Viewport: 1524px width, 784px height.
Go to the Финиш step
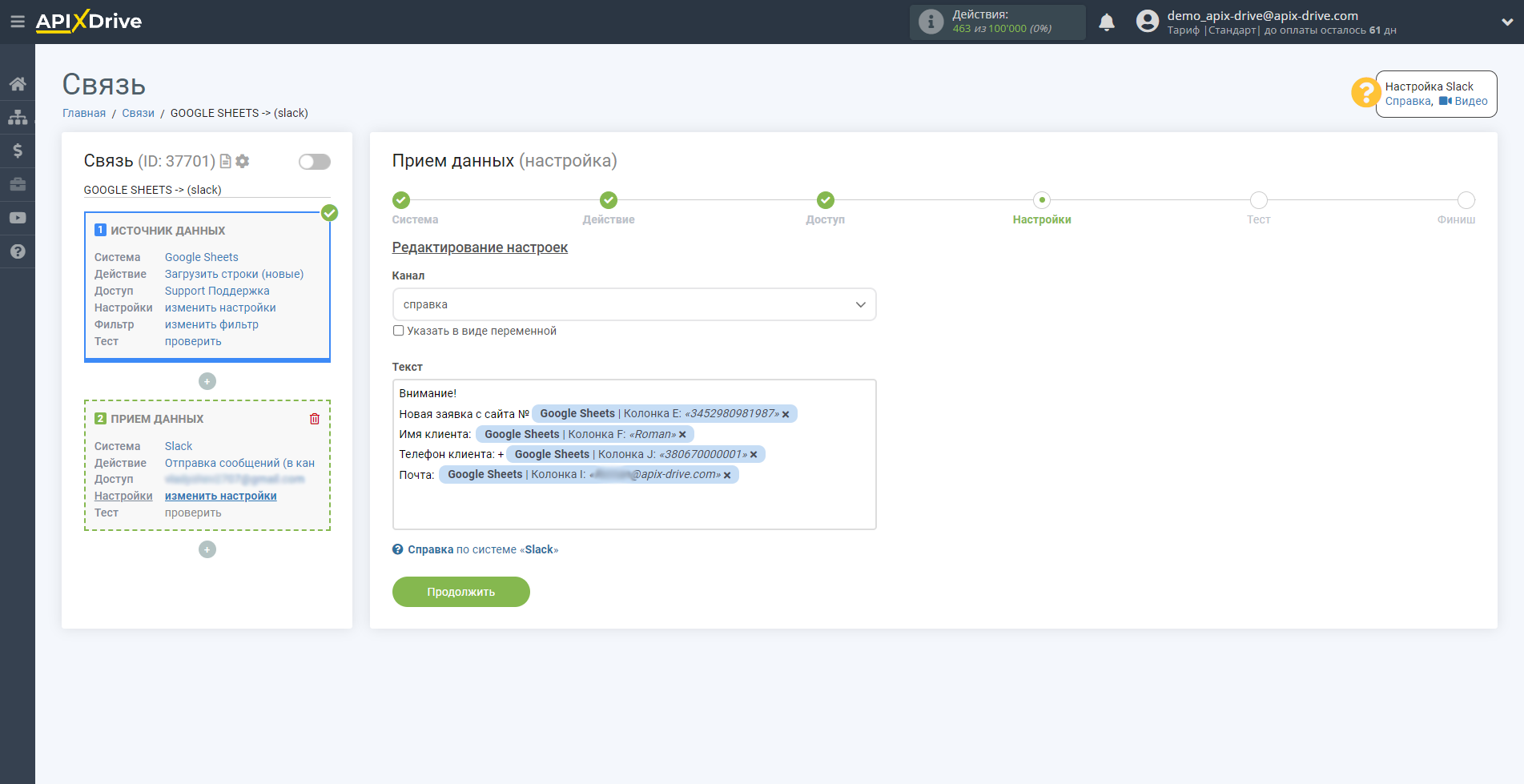pyautogui.click(x=1466, y=200)
